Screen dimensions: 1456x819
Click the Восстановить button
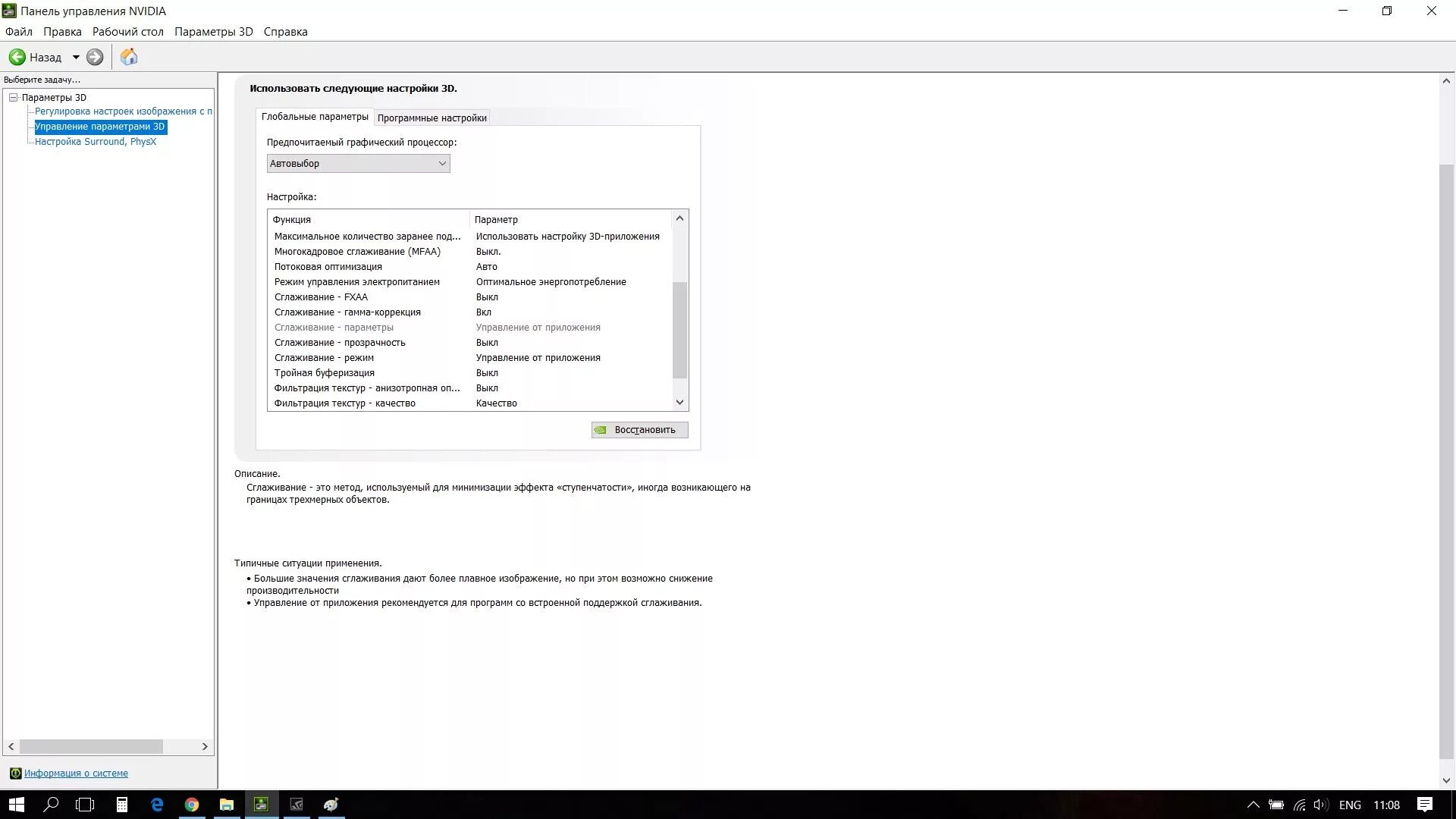(x=639, y=430)
